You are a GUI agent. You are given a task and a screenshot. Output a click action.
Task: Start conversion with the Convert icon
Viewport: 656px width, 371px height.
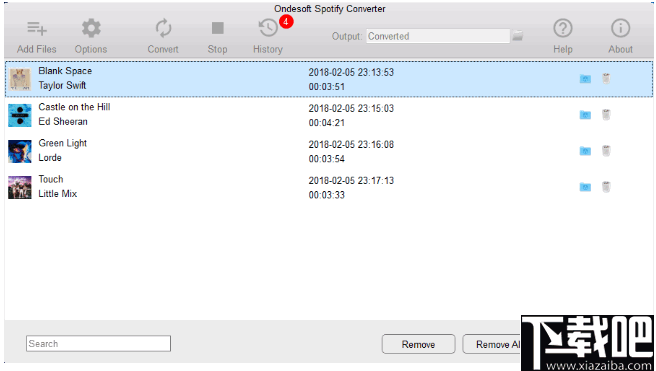[163, 28]
